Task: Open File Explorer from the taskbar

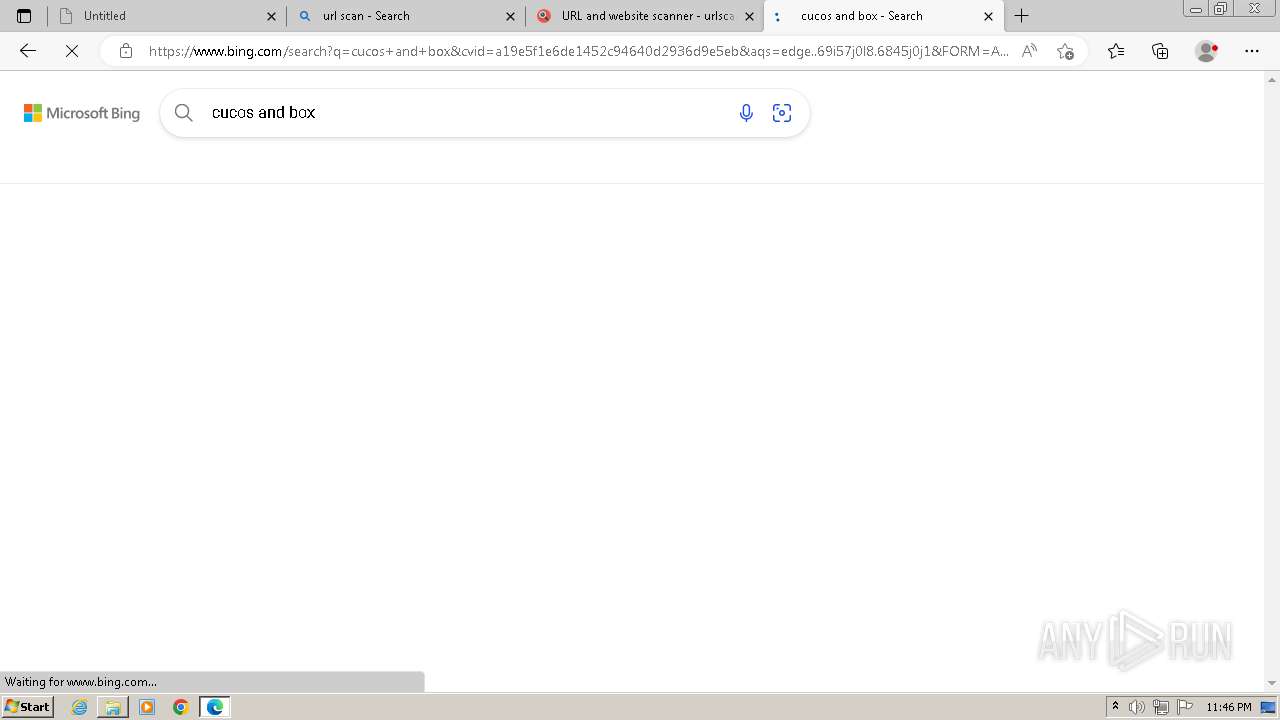Action: click(x=113, y=707)
